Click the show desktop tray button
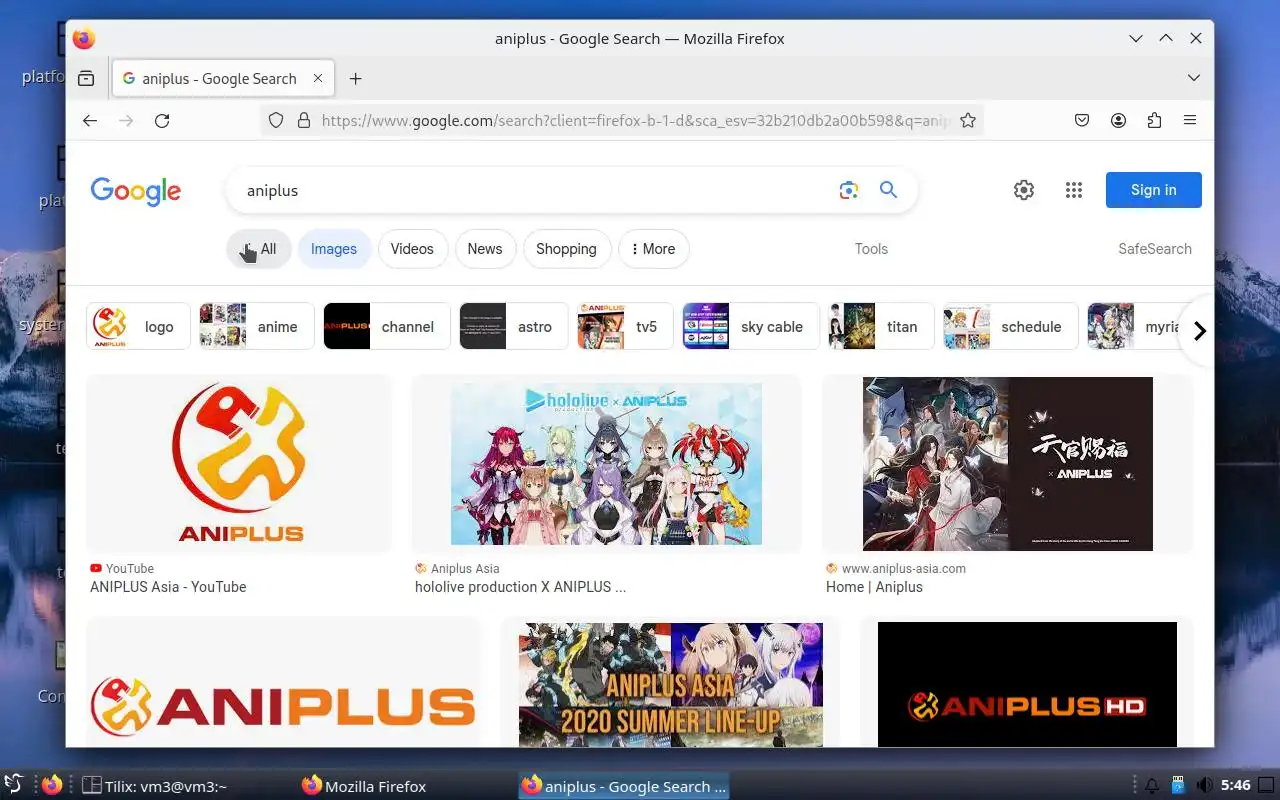Image resolution: width=1280 pixels, height=800 pixels. (1267, 786)
